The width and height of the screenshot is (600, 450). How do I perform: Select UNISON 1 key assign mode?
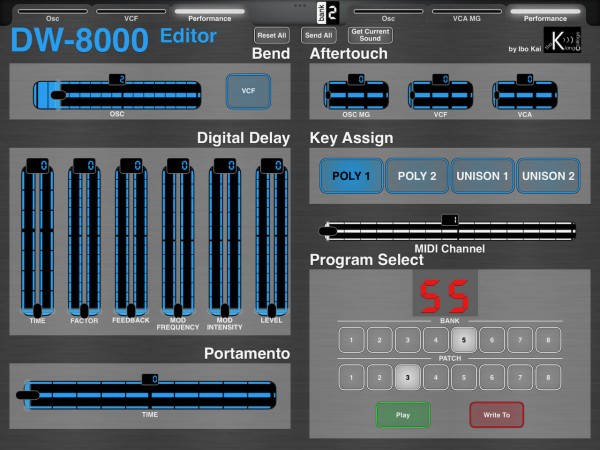[483, 176]
